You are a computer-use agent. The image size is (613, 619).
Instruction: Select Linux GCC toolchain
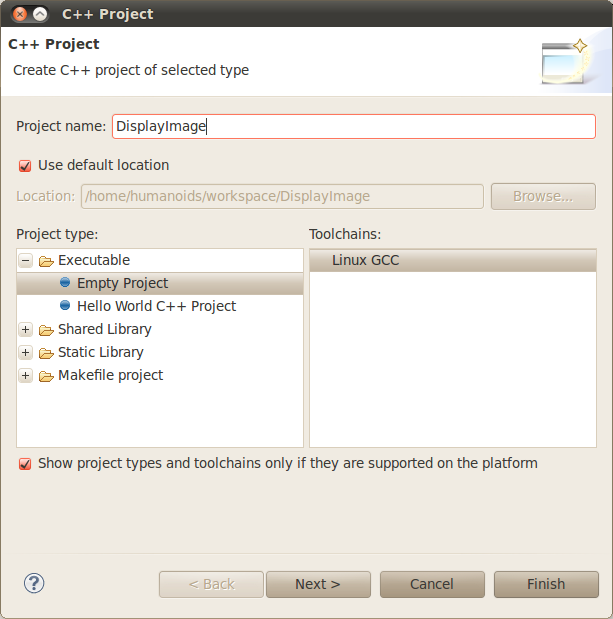[366, 260]
